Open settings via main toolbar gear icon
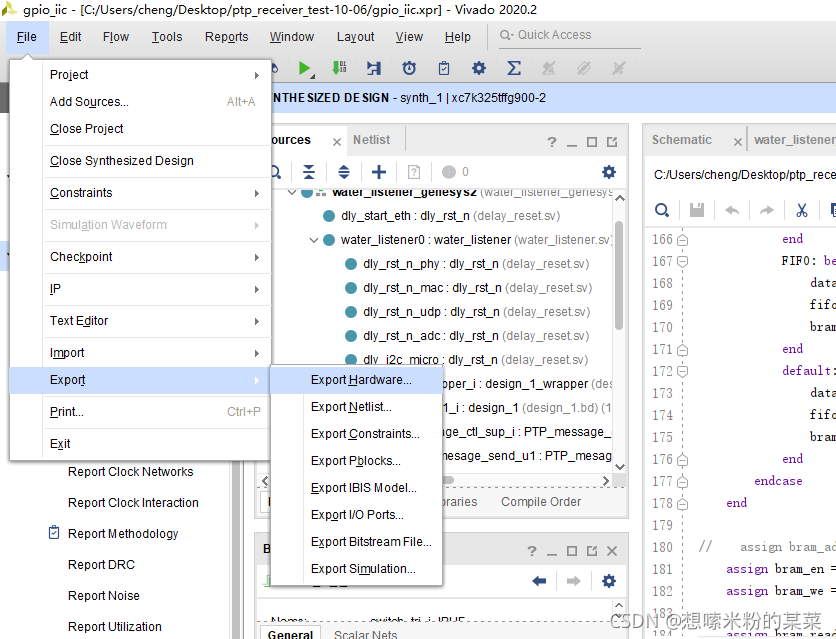The width and height of the screenshot is (836, 639). (479, 68)
